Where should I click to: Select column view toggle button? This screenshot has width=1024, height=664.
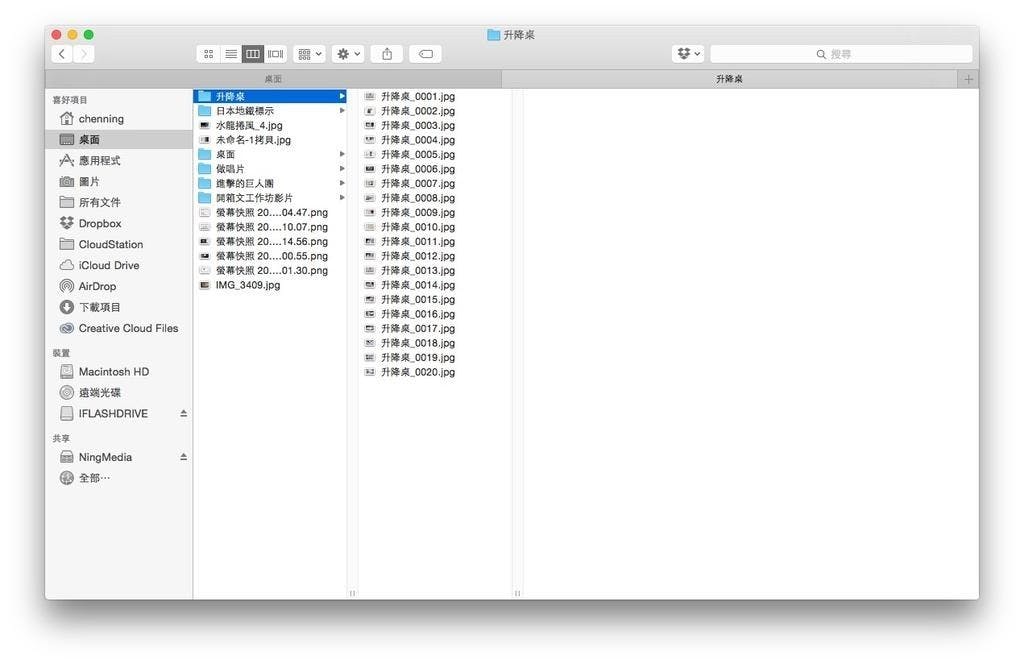tap(253, 54)
